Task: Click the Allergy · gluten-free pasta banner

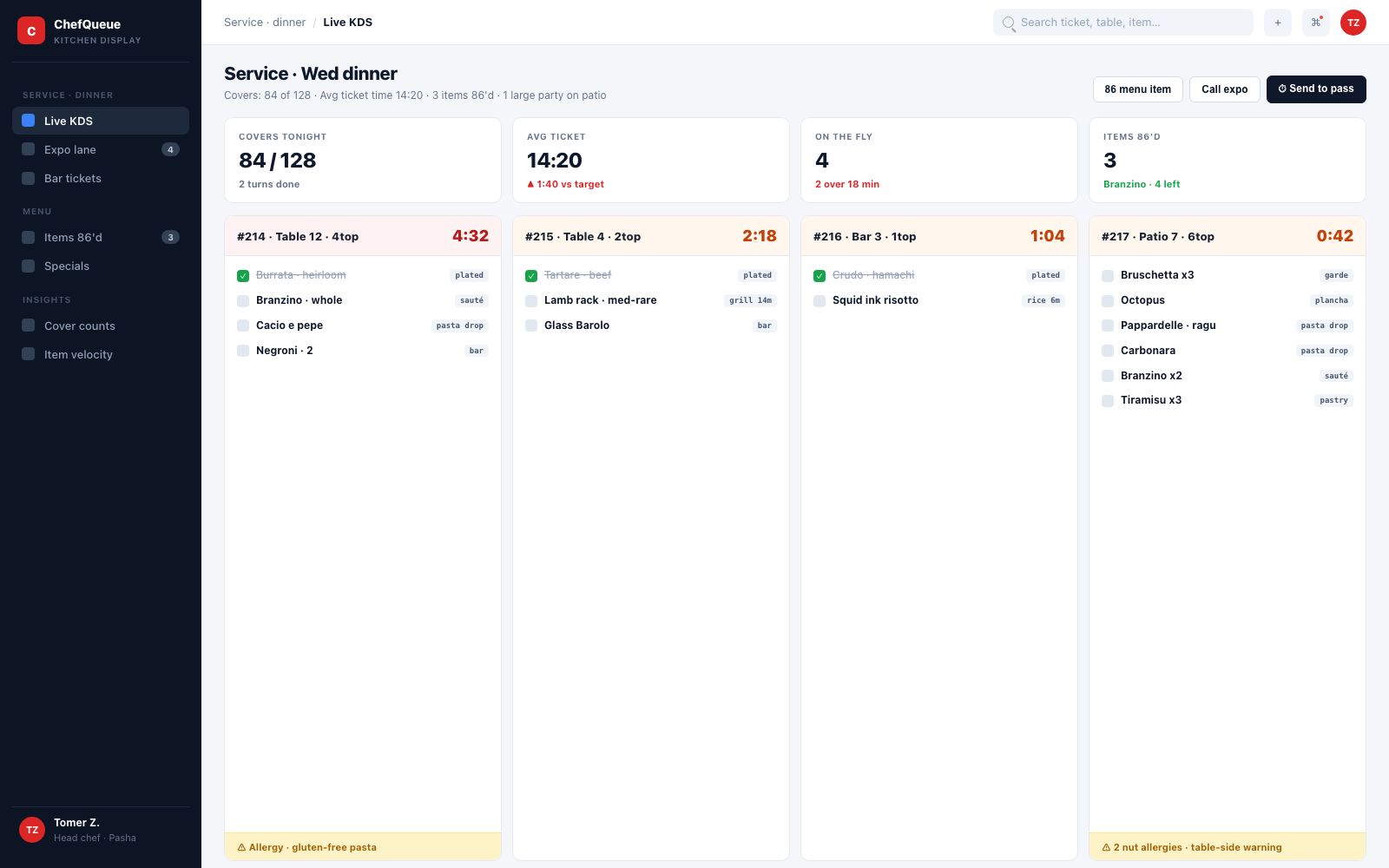Action: click(x=363, y=847)
